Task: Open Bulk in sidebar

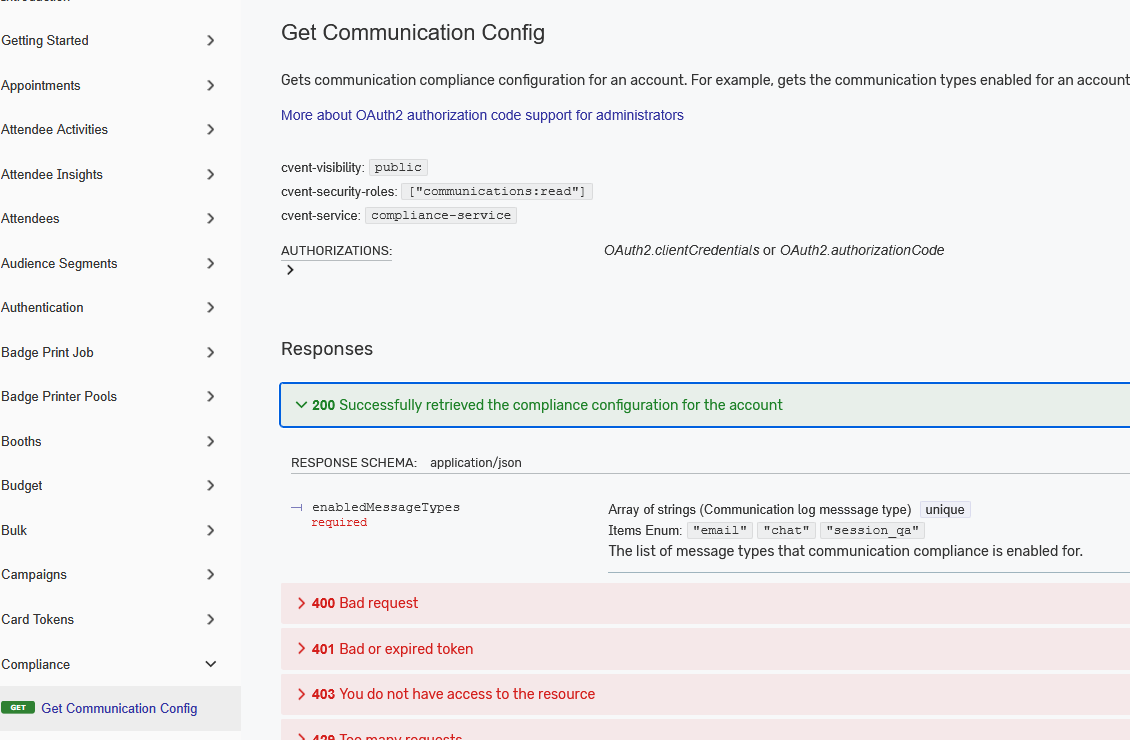Action: 14,530
